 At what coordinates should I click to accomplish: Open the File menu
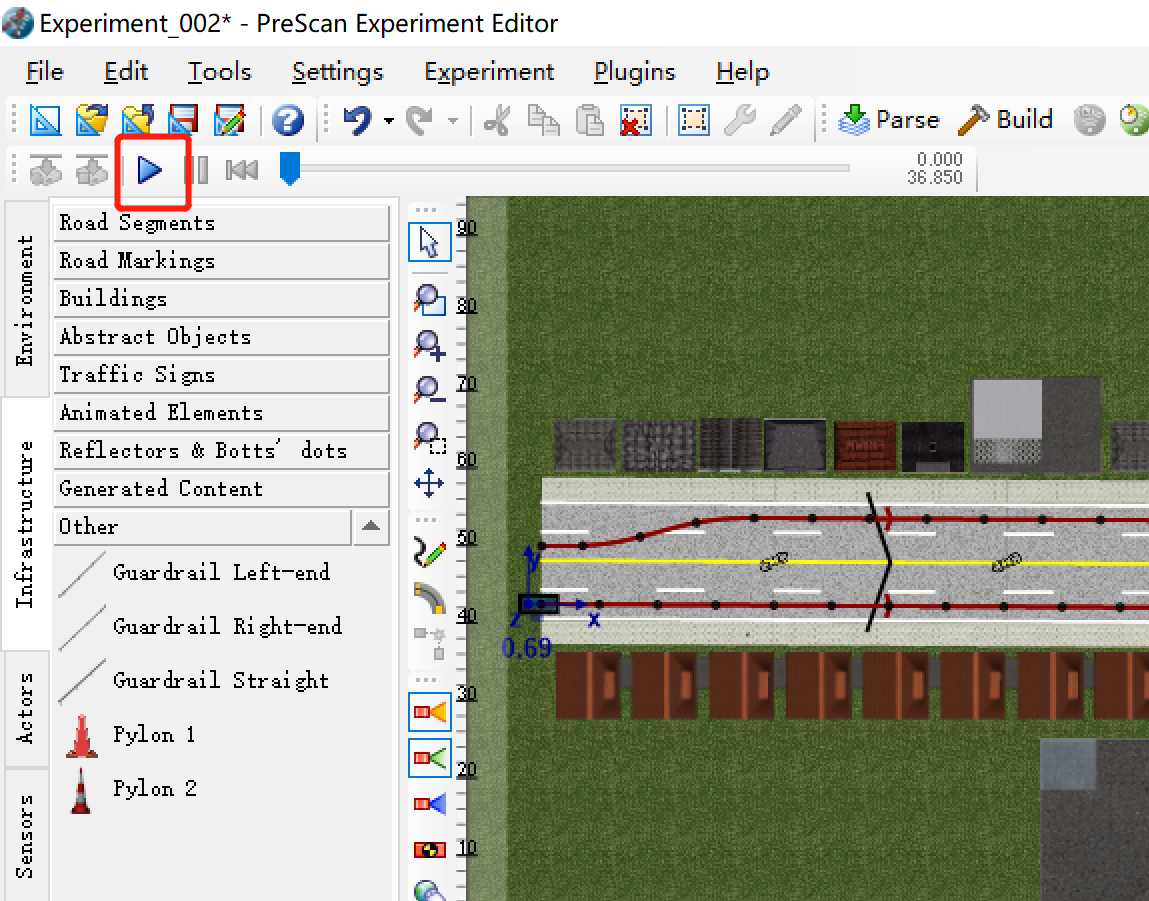pos(45,72)
